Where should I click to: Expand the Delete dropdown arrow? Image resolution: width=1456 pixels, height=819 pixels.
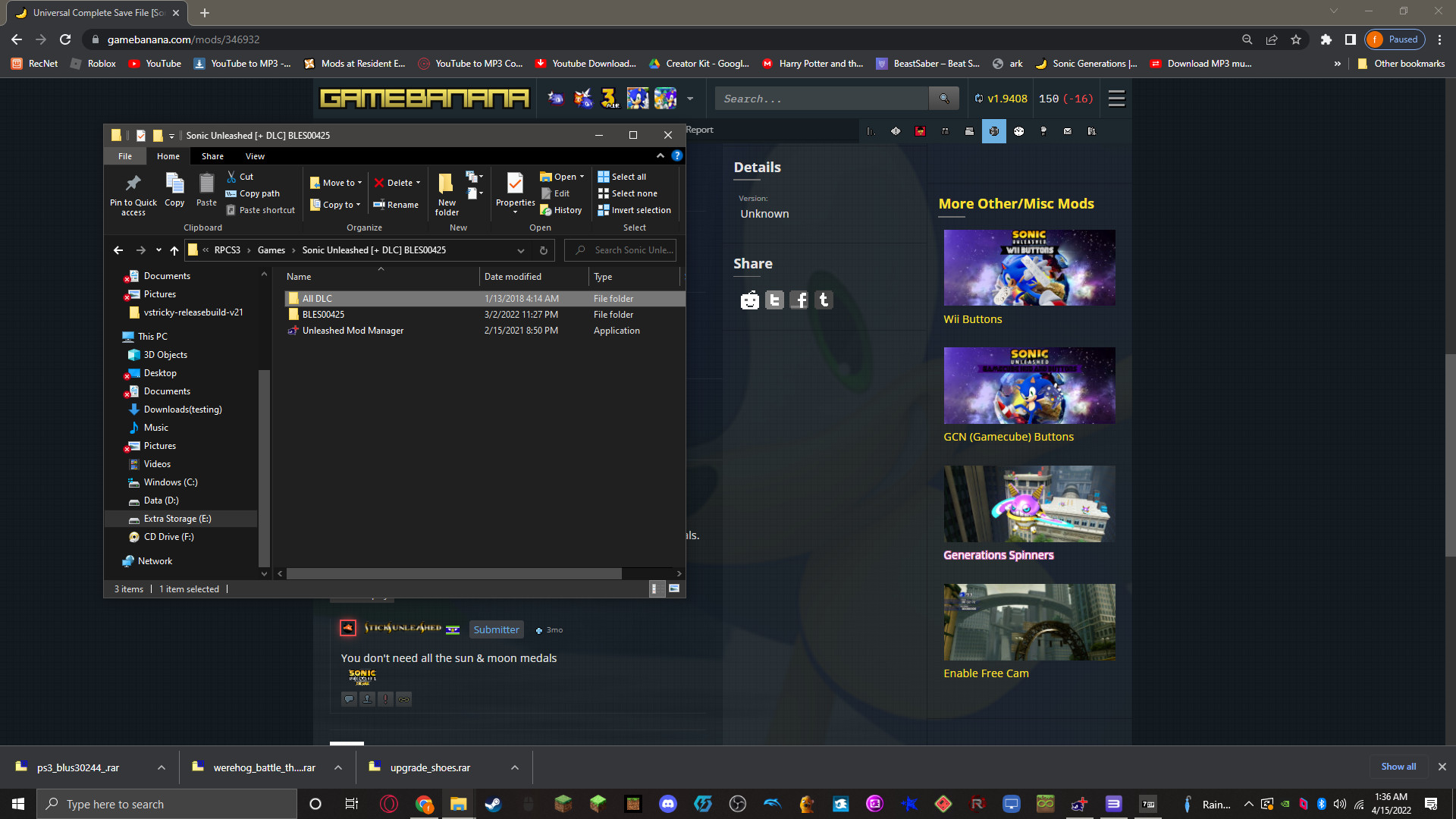coord(418,183)
